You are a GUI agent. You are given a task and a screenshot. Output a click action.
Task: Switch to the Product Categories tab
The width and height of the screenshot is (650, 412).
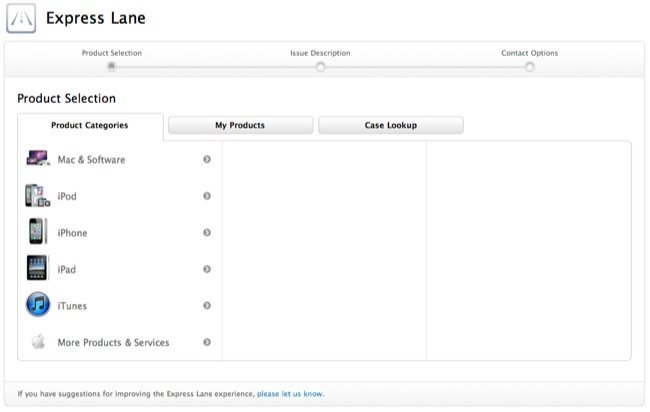[90, 126]
